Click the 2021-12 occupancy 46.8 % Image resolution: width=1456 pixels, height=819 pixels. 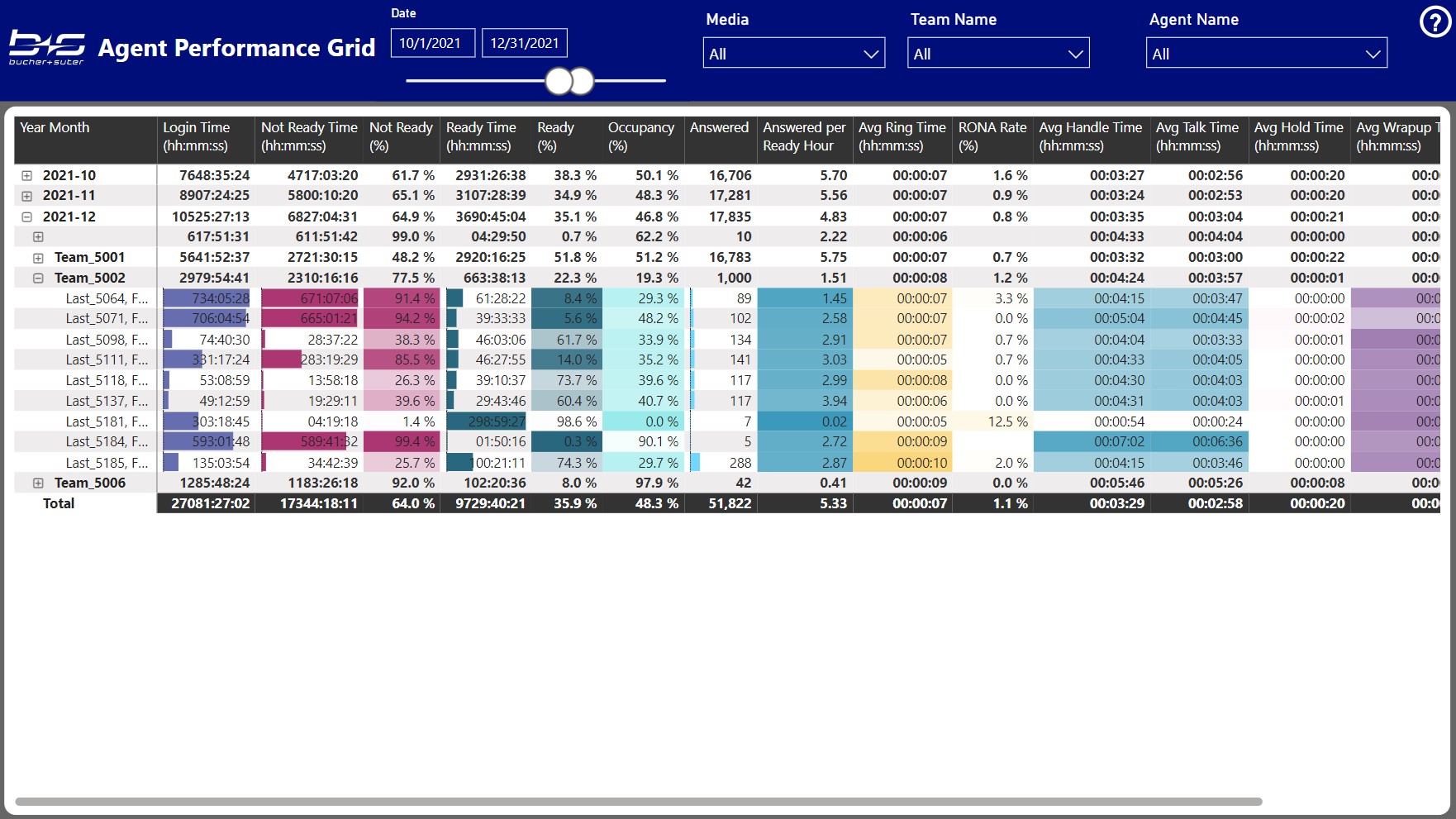tap(657, 217)
